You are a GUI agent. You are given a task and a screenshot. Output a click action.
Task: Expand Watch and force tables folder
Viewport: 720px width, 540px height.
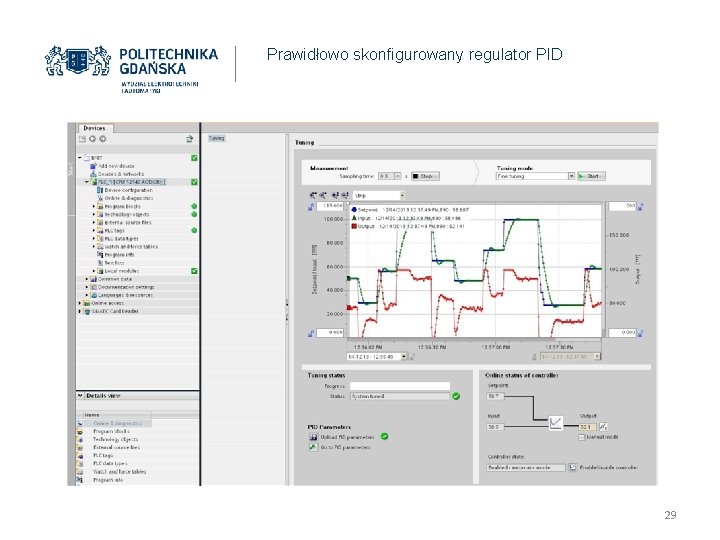(x=94, y=247)
